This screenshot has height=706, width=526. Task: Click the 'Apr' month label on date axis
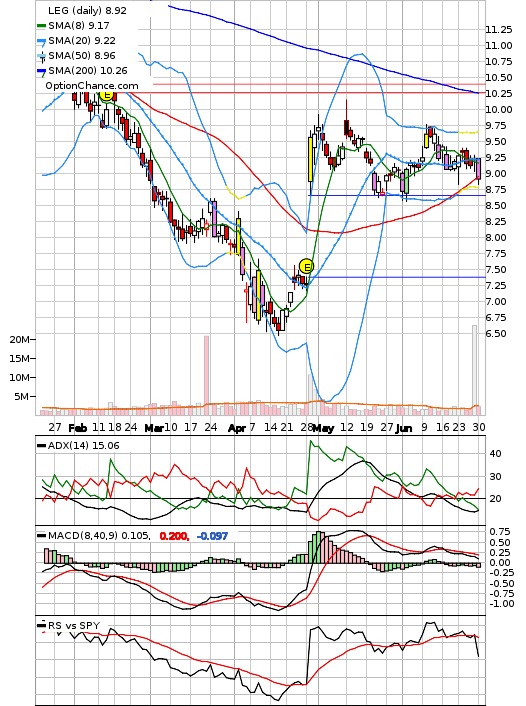(x=237, y=428)
